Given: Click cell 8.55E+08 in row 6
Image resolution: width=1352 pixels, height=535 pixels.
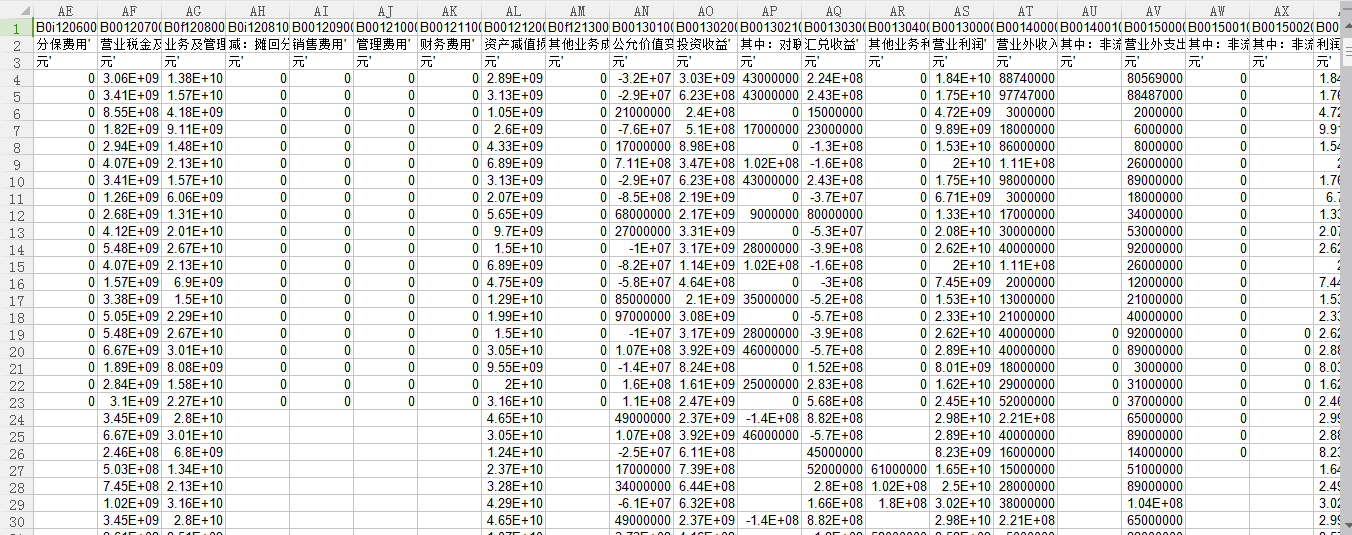Looking at the screenshot, I should pyautogui.click(x=130, y=113).
